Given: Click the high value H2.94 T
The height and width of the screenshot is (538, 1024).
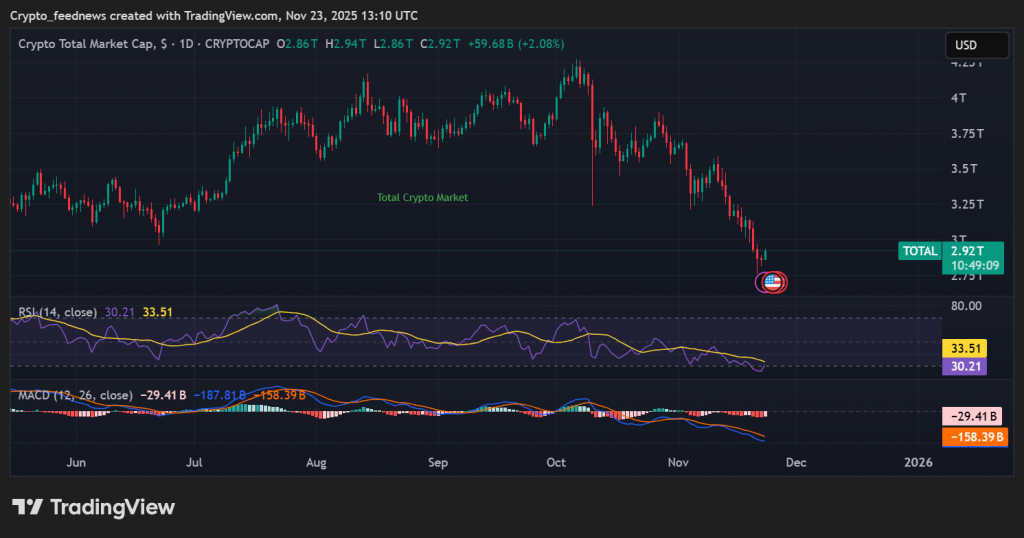Looking at the screenshot, I should (345, 44).
